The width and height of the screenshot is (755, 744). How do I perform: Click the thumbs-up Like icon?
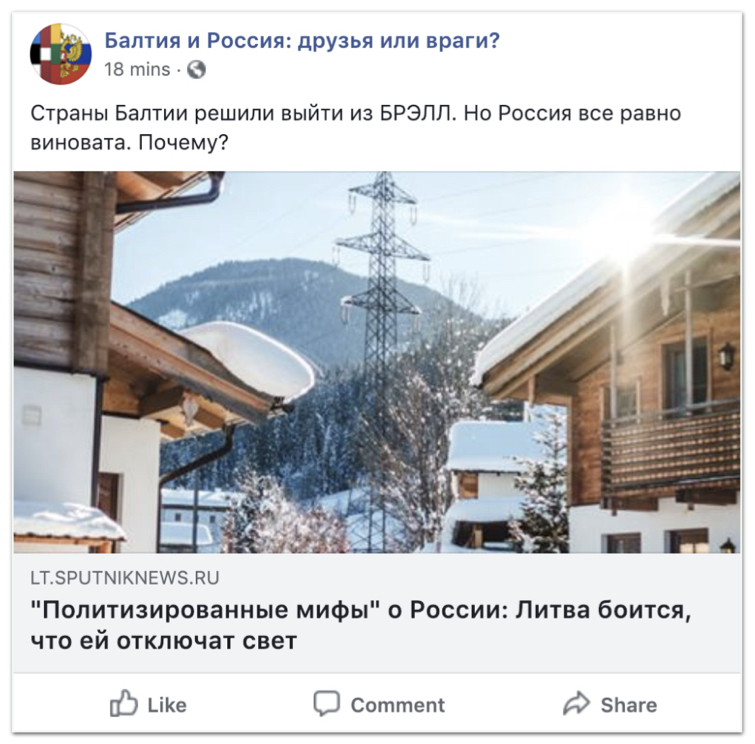(124, 704)
